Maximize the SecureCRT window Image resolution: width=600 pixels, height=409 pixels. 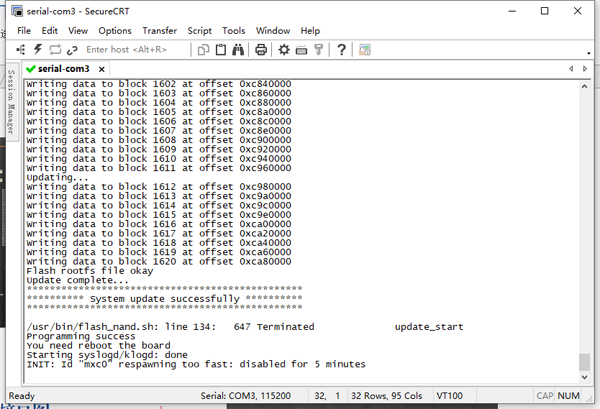pyautogui.click(x=545, y=11)
